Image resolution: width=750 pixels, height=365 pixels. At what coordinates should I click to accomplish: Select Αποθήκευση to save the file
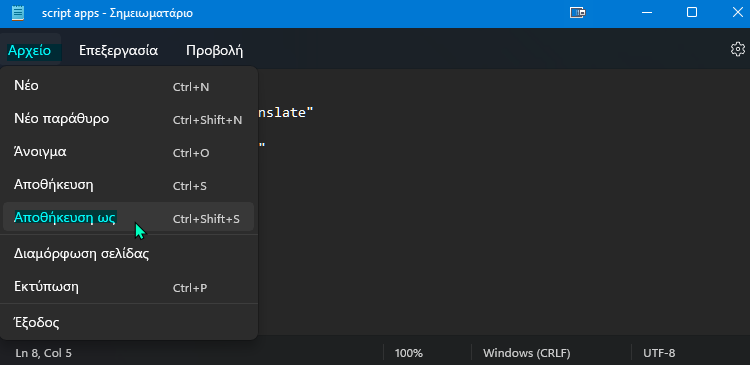[128, 185]
